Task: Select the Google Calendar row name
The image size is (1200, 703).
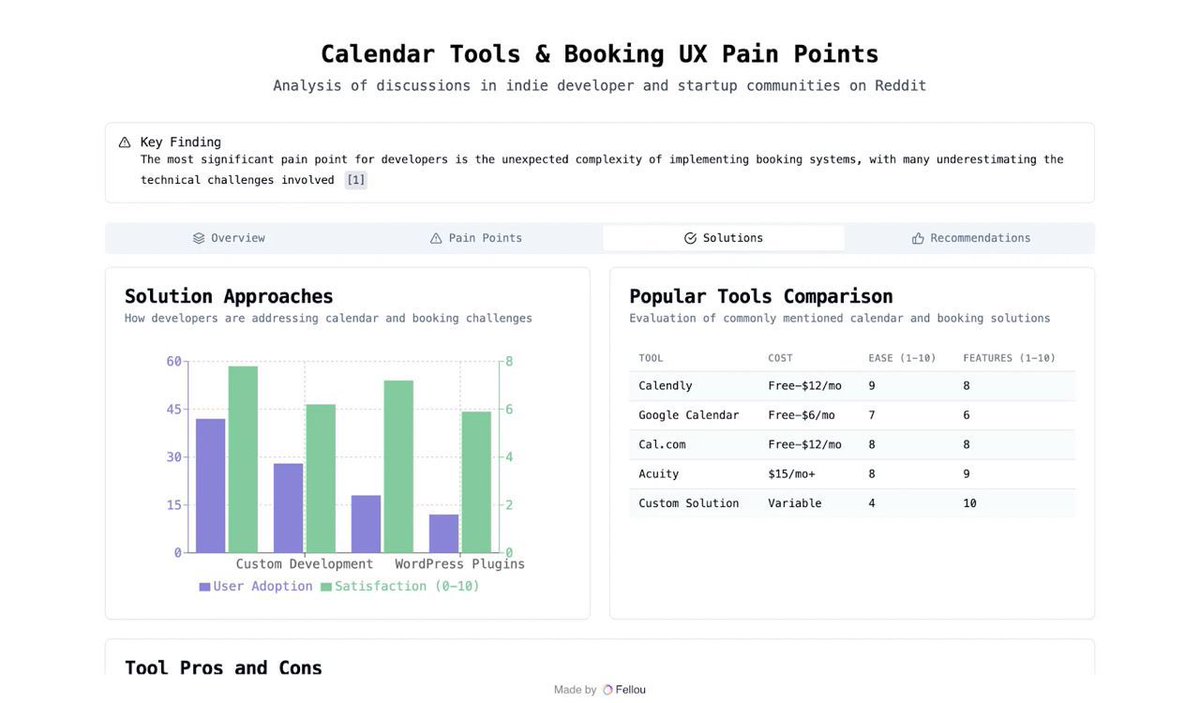Action: (x=689, y=415)
